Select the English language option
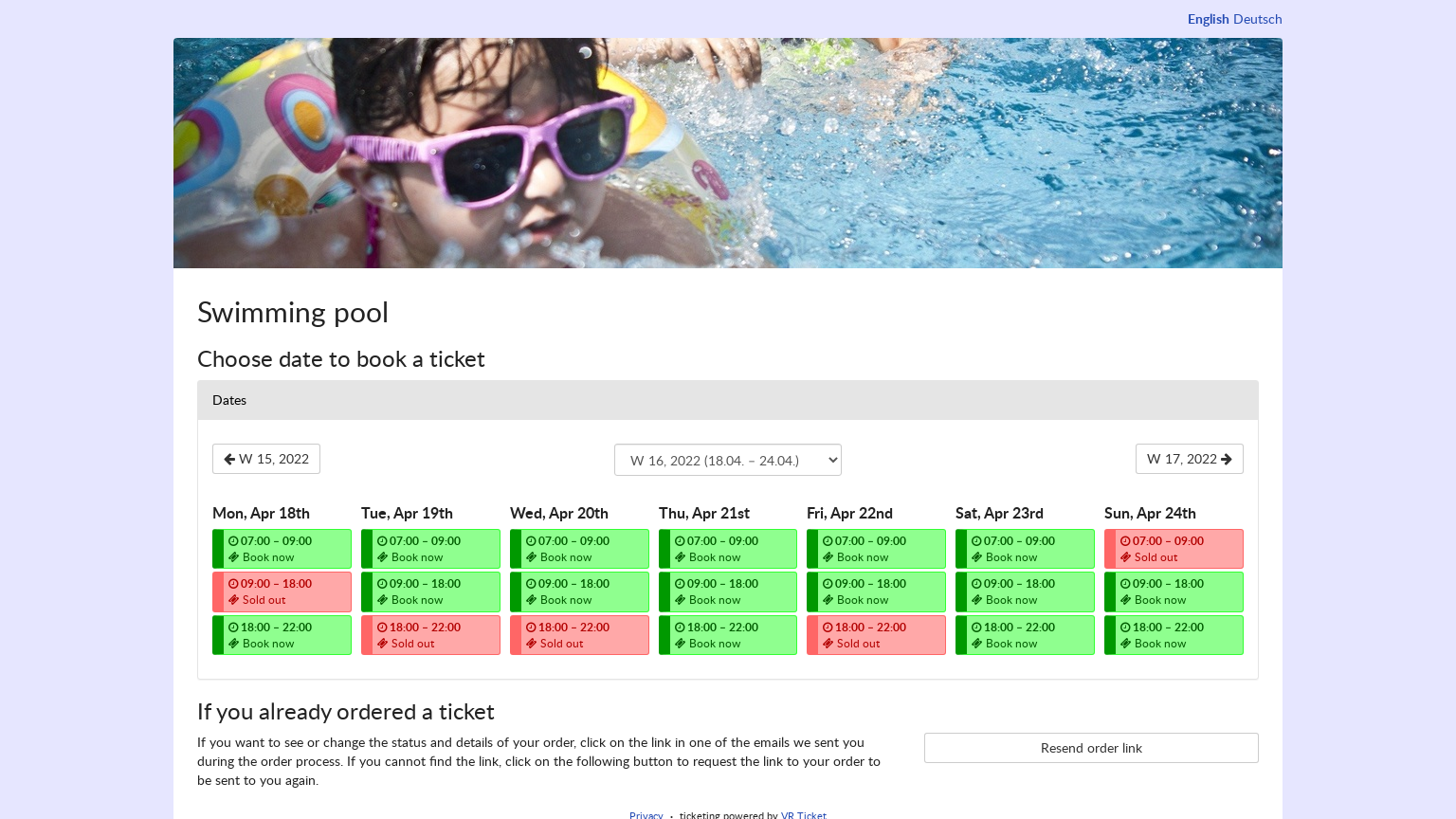 coord(1208,19)
